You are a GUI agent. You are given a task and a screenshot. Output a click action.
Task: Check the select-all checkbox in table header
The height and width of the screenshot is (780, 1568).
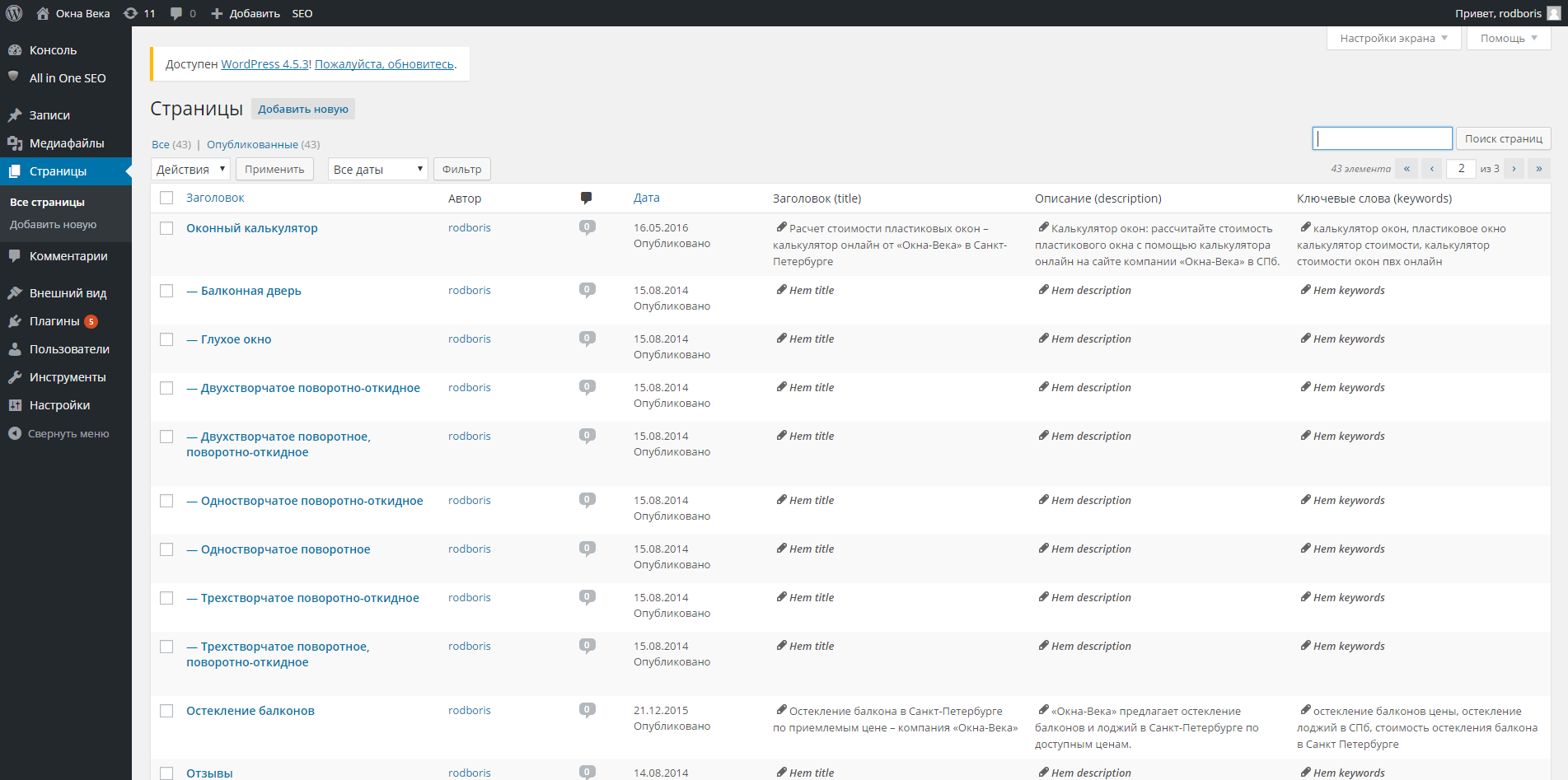click(166, 198)
